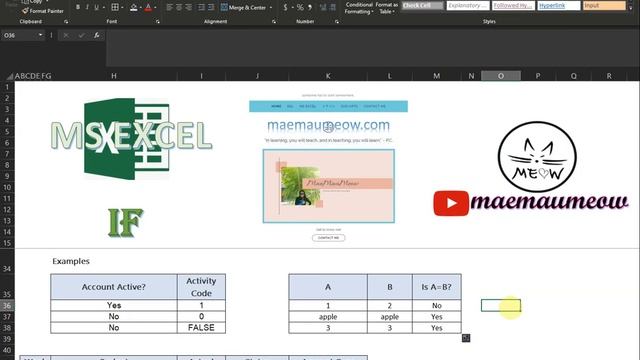
Task: Select cell containing FALSE
Action: tap(201, 328)
